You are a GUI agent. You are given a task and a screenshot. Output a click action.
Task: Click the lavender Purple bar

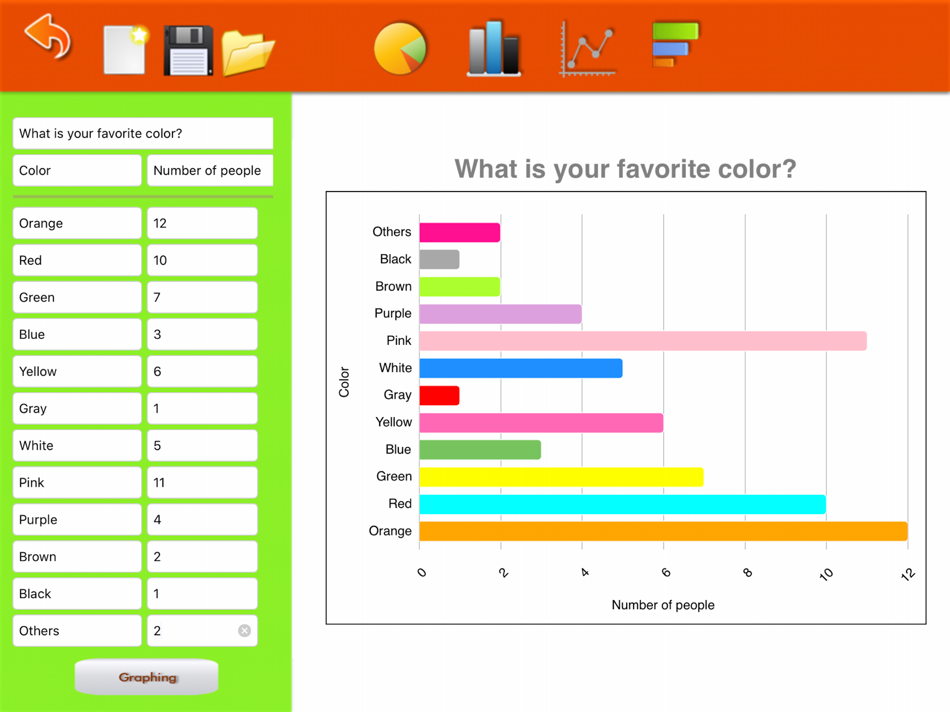point(500,314)
